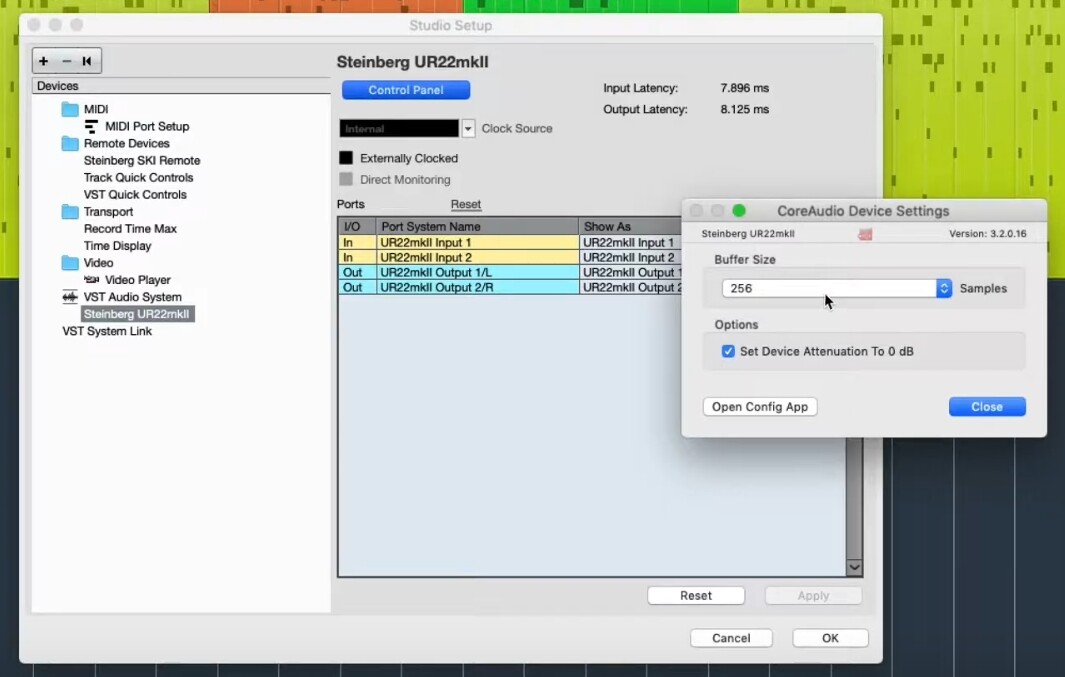Select VST Audio System entry

(132, 297)
